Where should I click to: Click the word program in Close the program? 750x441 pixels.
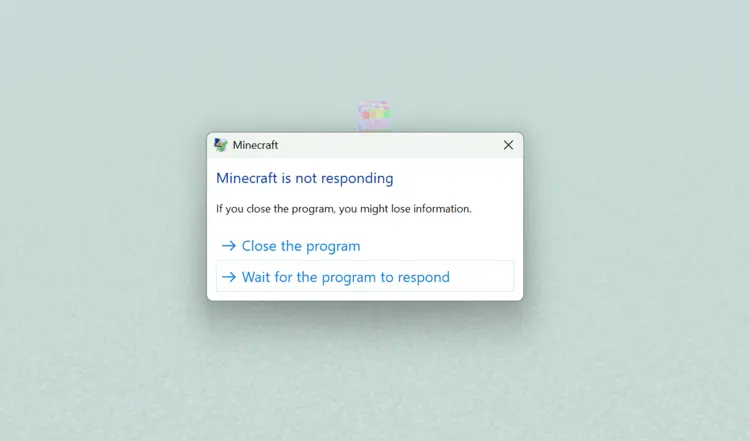[333, 246]
